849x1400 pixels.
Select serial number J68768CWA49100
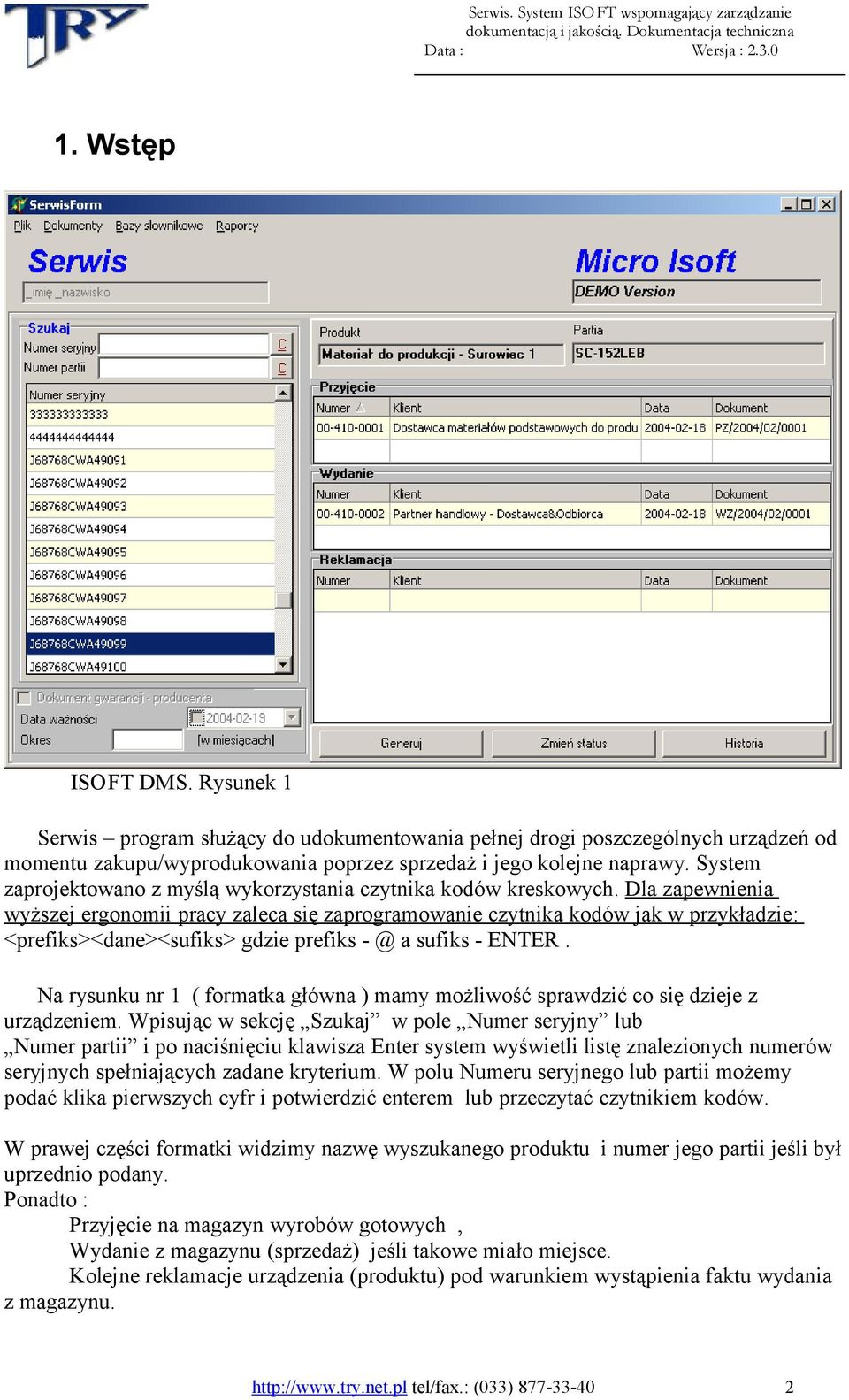pos(150,666)
